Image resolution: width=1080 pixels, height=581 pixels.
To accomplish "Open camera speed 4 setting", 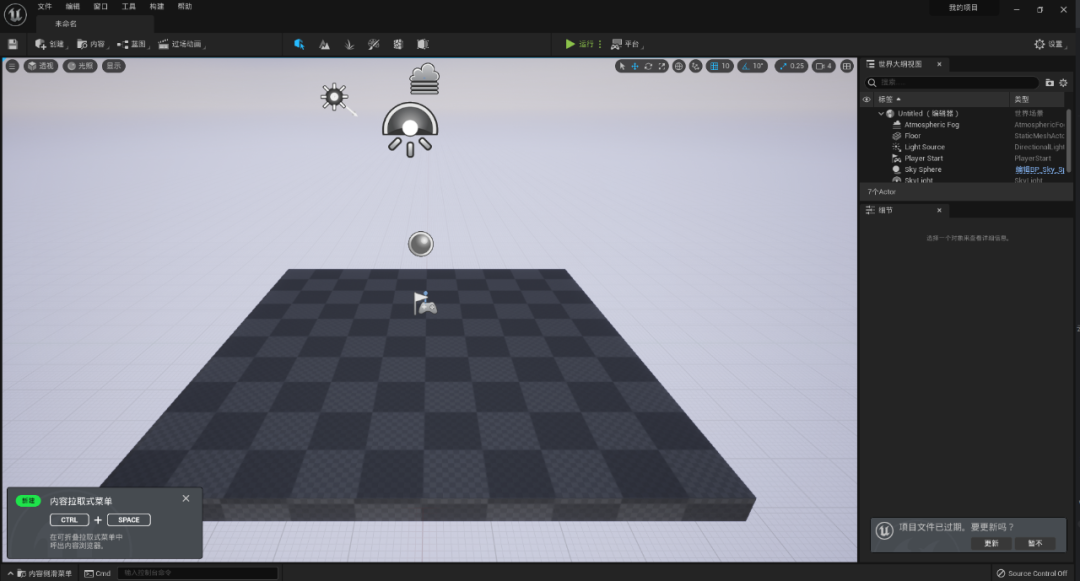I will (824, 66).
